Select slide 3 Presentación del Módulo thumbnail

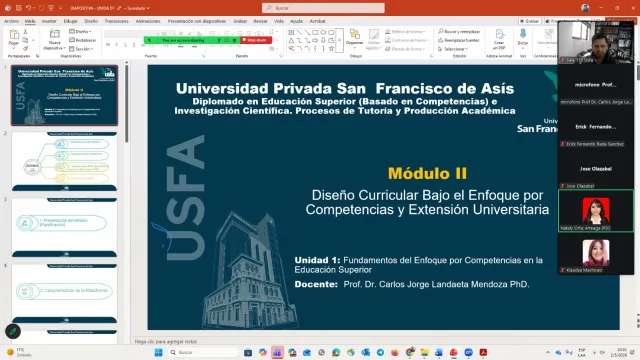pos(64,227)
